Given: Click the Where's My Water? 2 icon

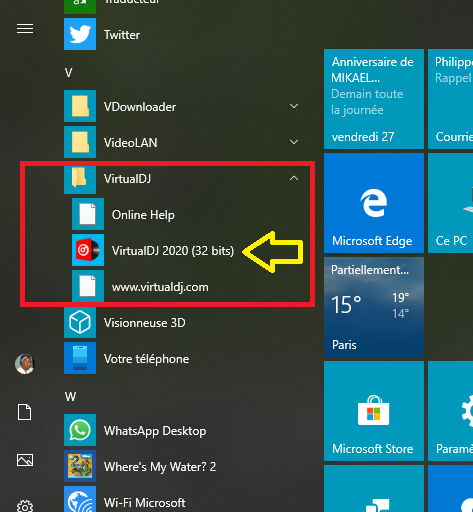Looking at the screenshot, I should (x=80, y=466).
